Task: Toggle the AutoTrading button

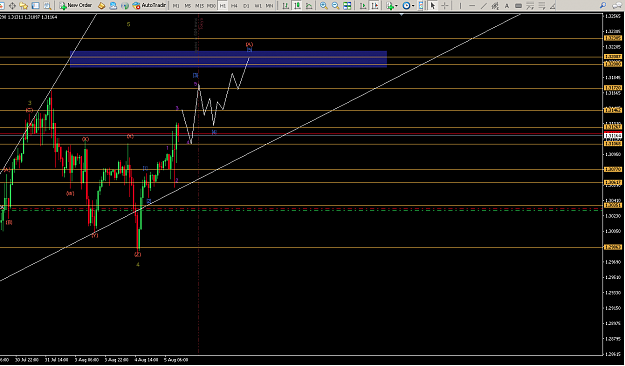Action: click(x=149, y=5)
